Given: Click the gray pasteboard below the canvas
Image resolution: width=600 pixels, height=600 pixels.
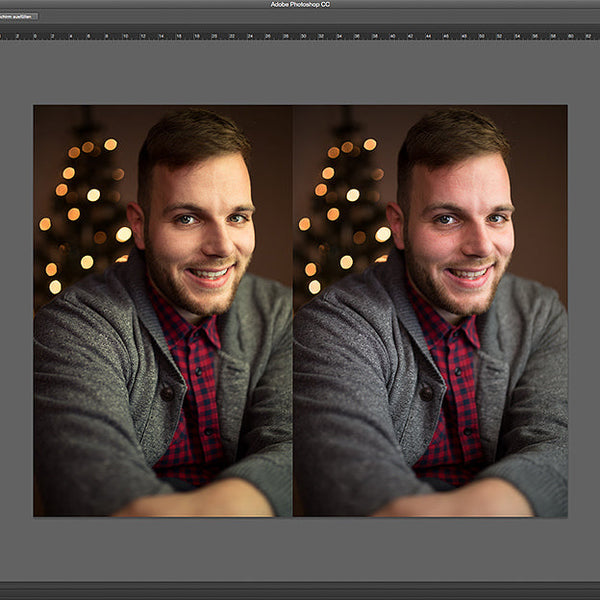Looking at the screenshot, I should coord(300,548).
